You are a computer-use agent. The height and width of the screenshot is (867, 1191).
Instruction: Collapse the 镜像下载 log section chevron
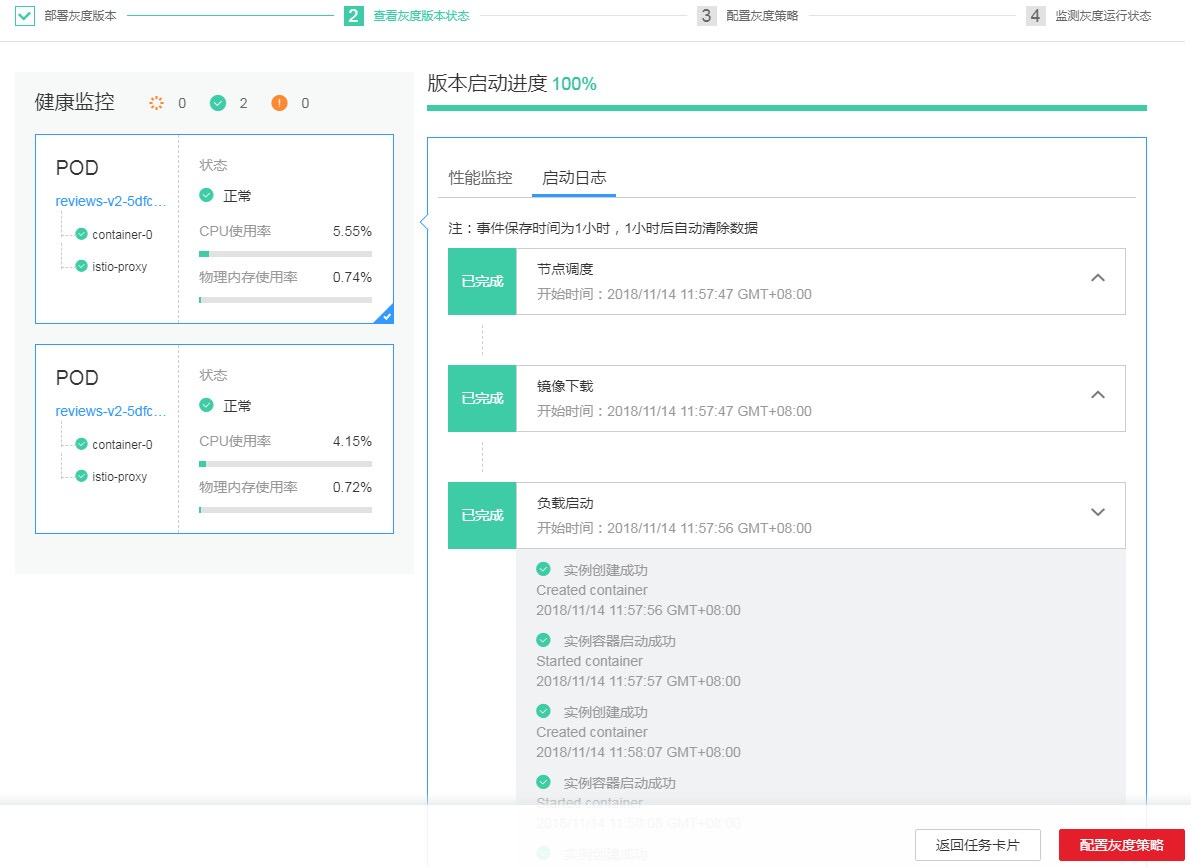(x=1098, y=395)
